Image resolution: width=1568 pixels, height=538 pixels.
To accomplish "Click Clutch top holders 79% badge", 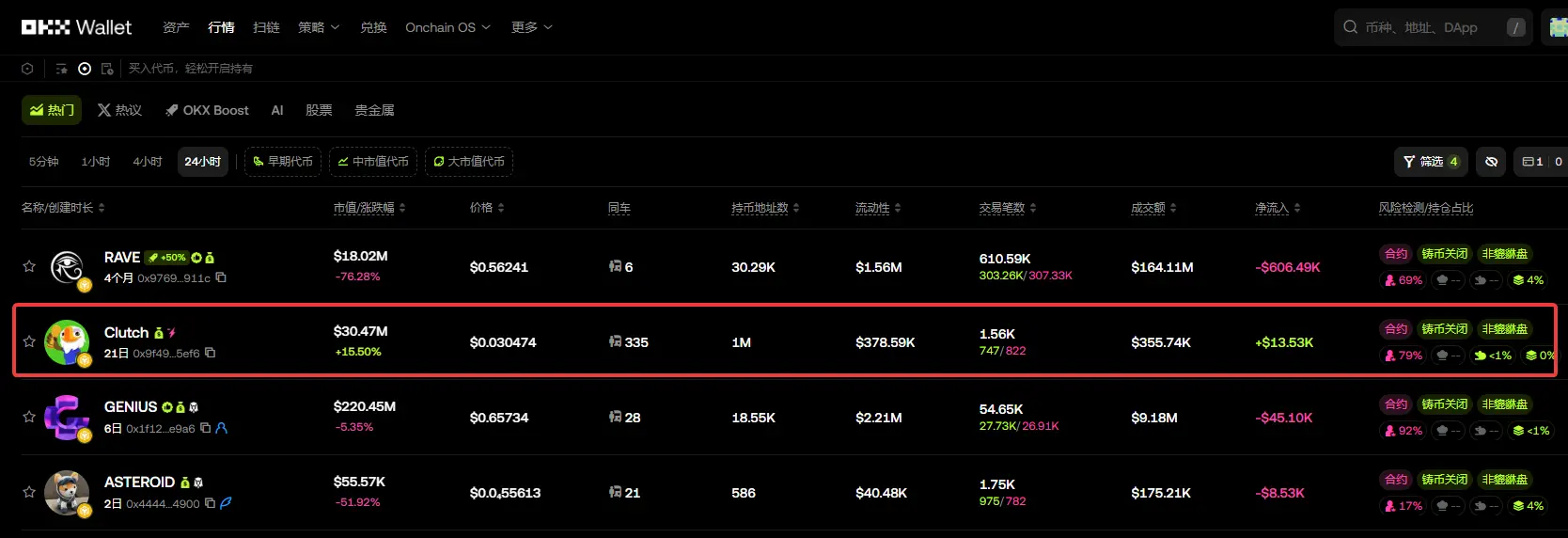I will point(1403,356).
